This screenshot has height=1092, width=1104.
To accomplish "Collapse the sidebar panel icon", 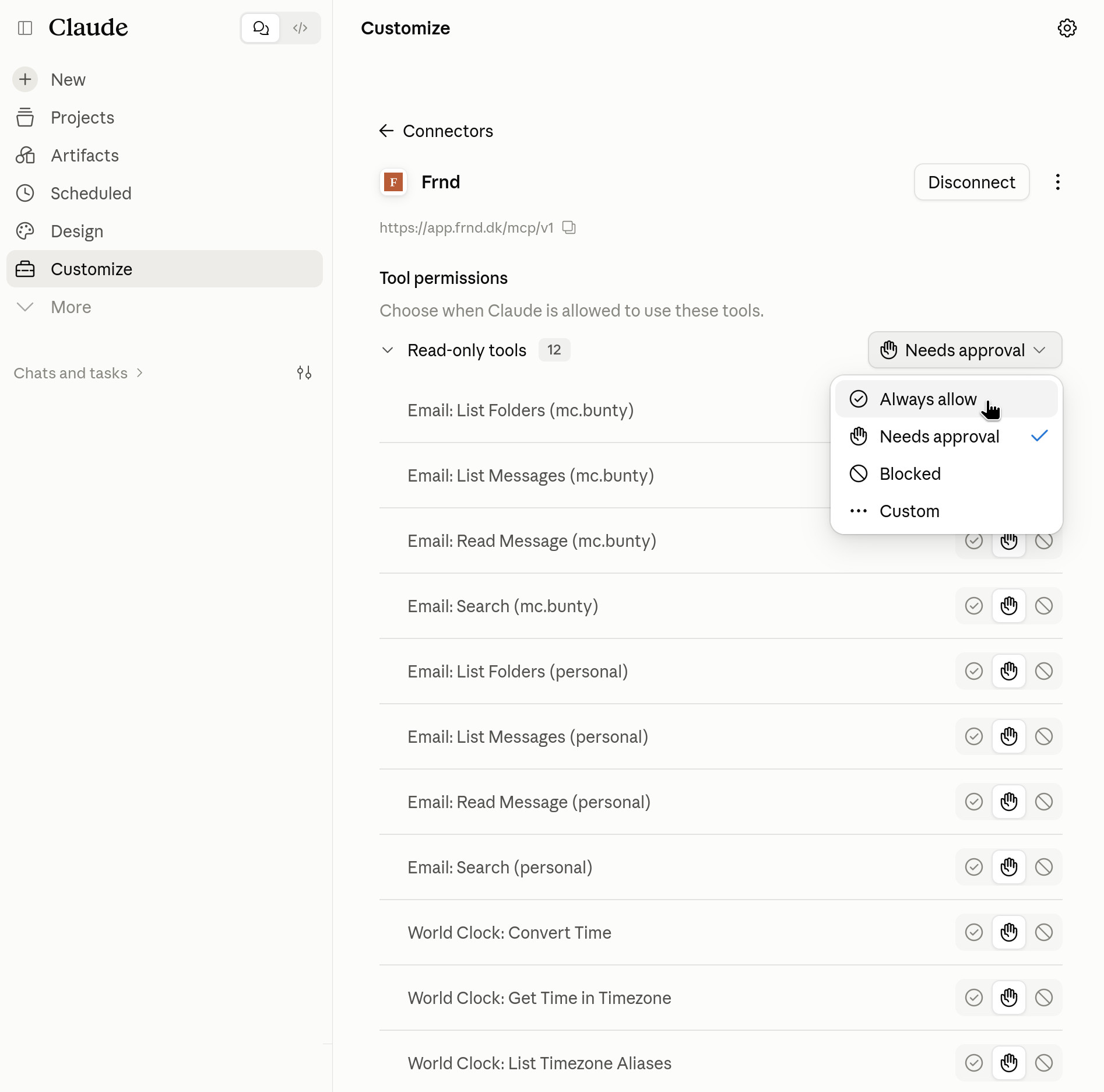I will 25,28.
